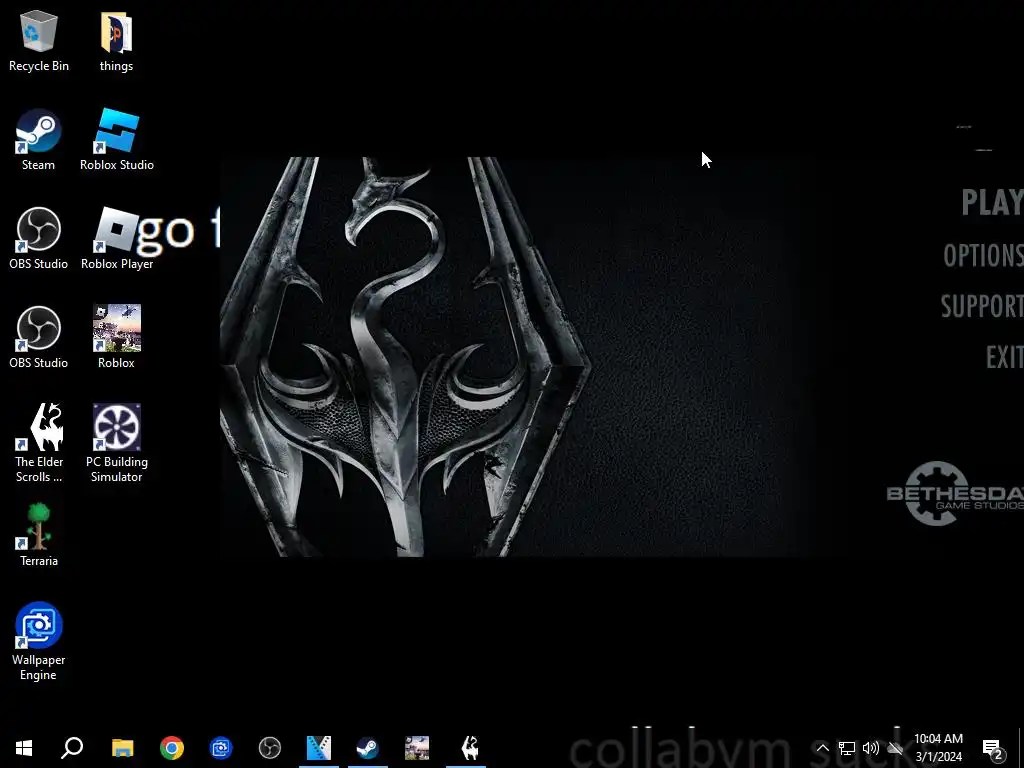
Task: Open File Explorer from the taskbar
Action: point(122,748)
